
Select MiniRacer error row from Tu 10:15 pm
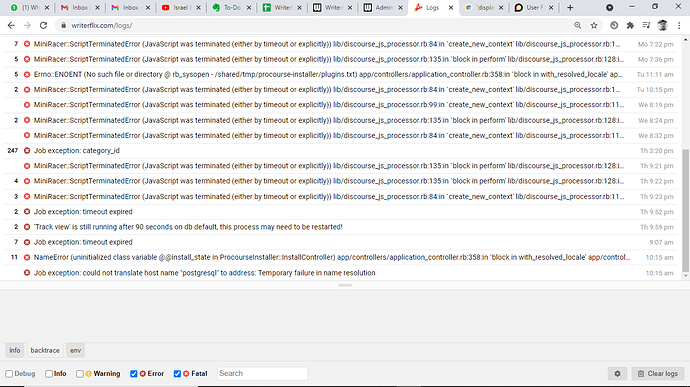click(340, 89)
